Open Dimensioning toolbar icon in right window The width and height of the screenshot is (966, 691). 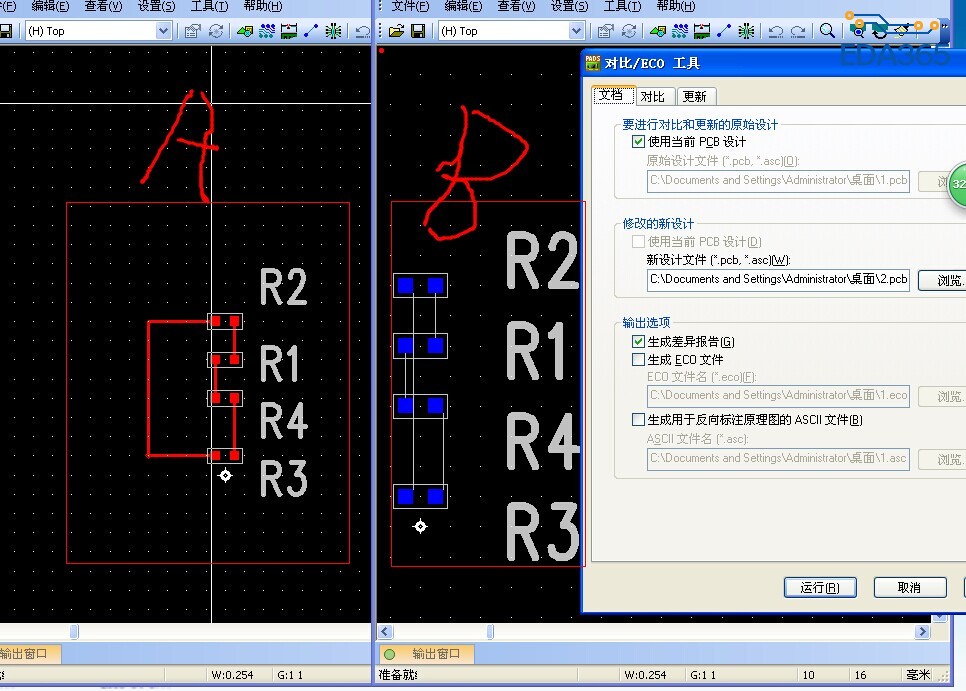(702, 31)
